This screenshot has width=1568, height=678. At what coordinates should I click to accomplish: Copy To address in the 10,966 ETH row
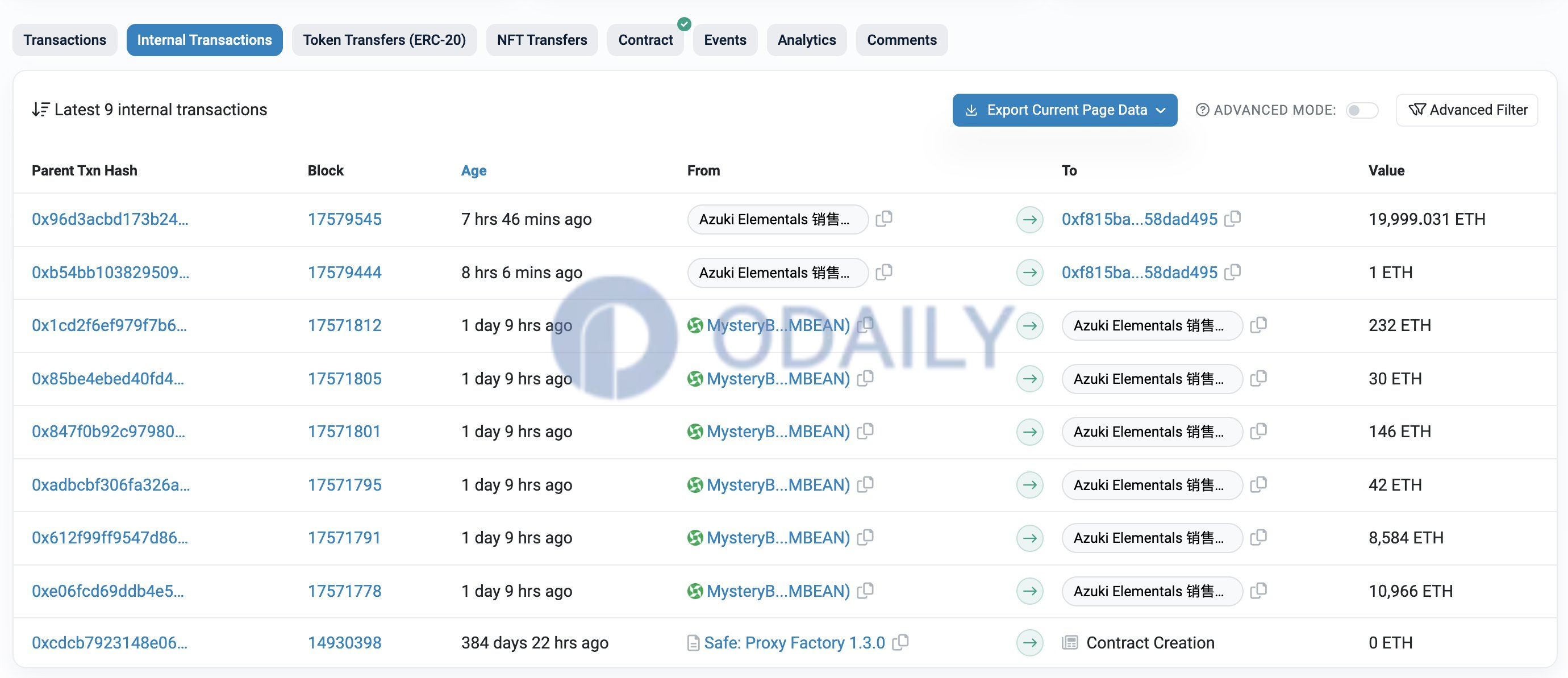[x=1258, y=591]
